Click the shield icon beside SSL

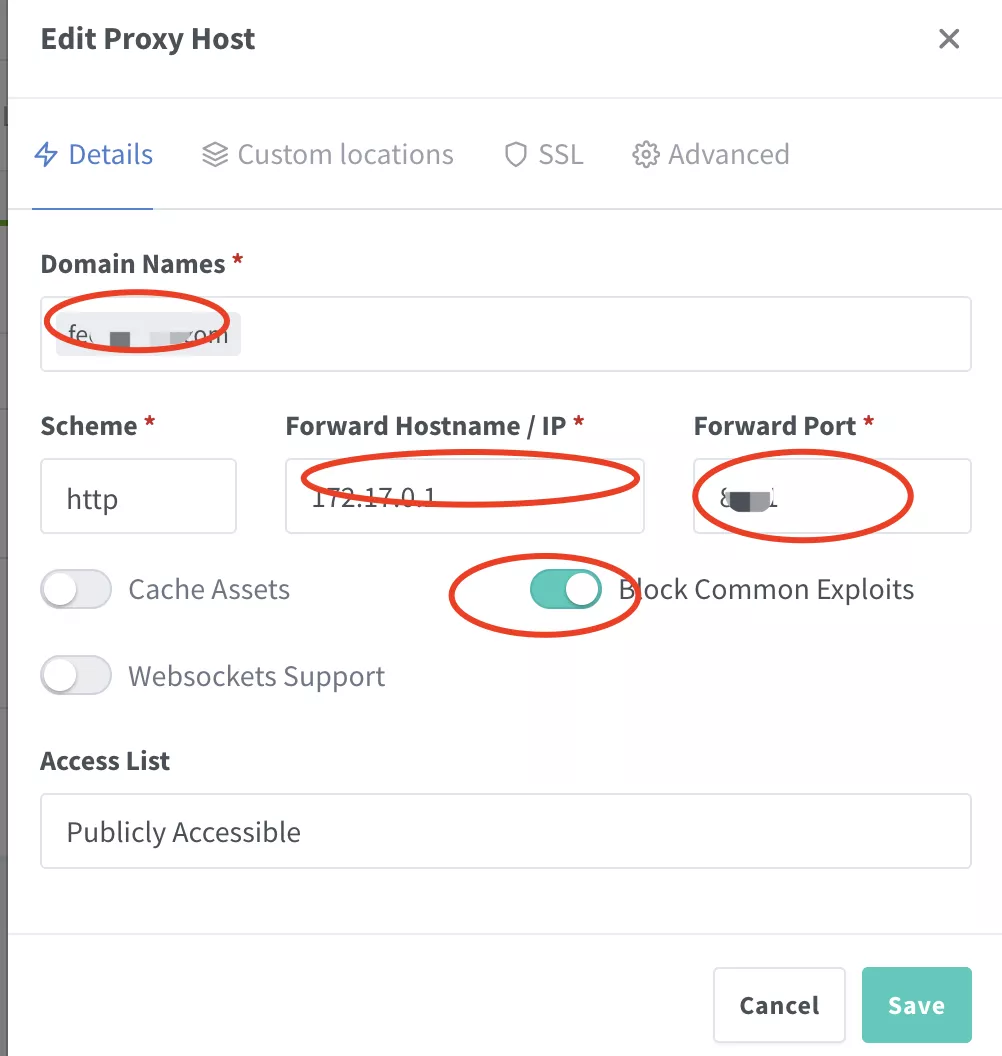click(x=516, y=155)
